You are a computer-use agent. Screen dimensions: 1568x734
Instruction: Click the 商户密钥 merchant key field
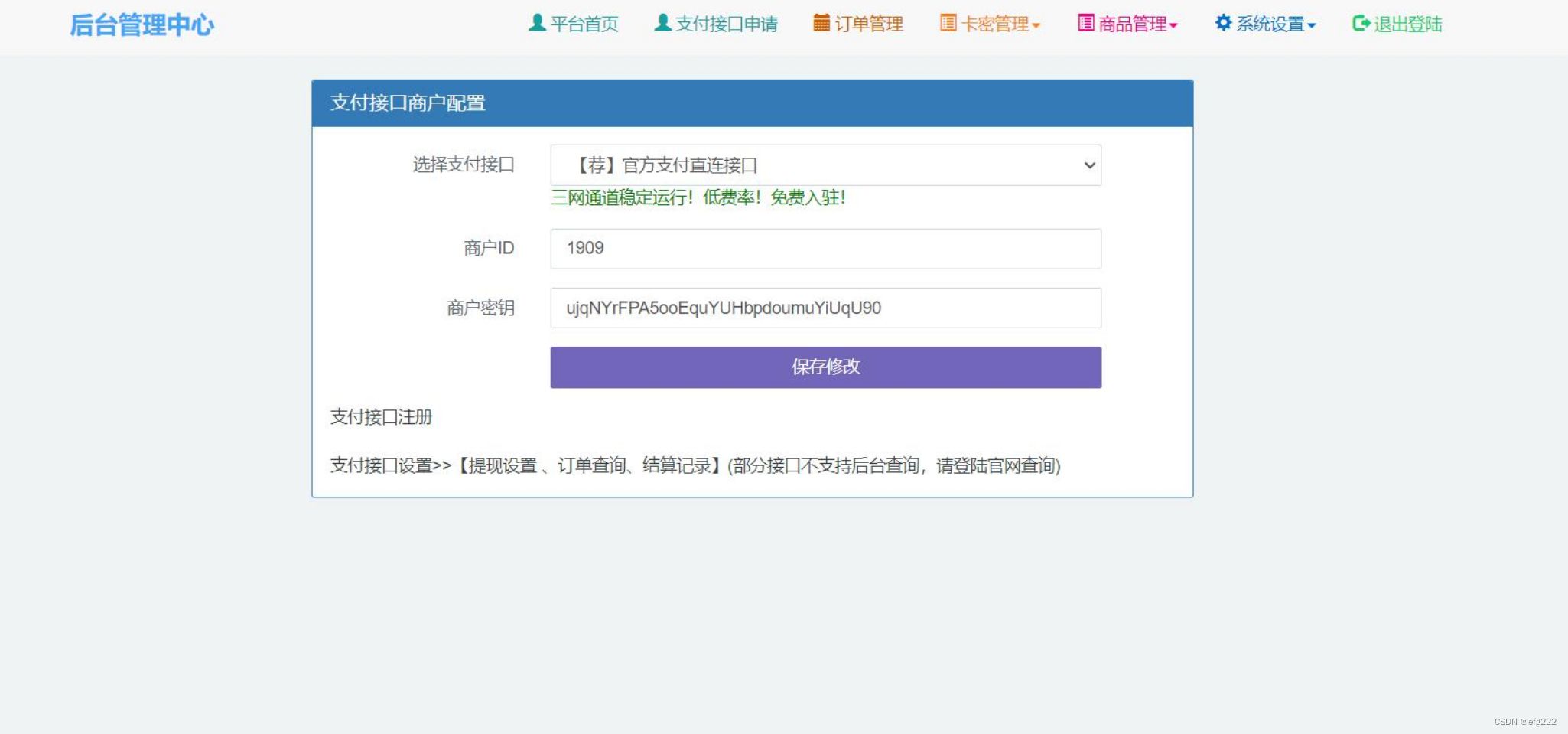pos(825,308)
